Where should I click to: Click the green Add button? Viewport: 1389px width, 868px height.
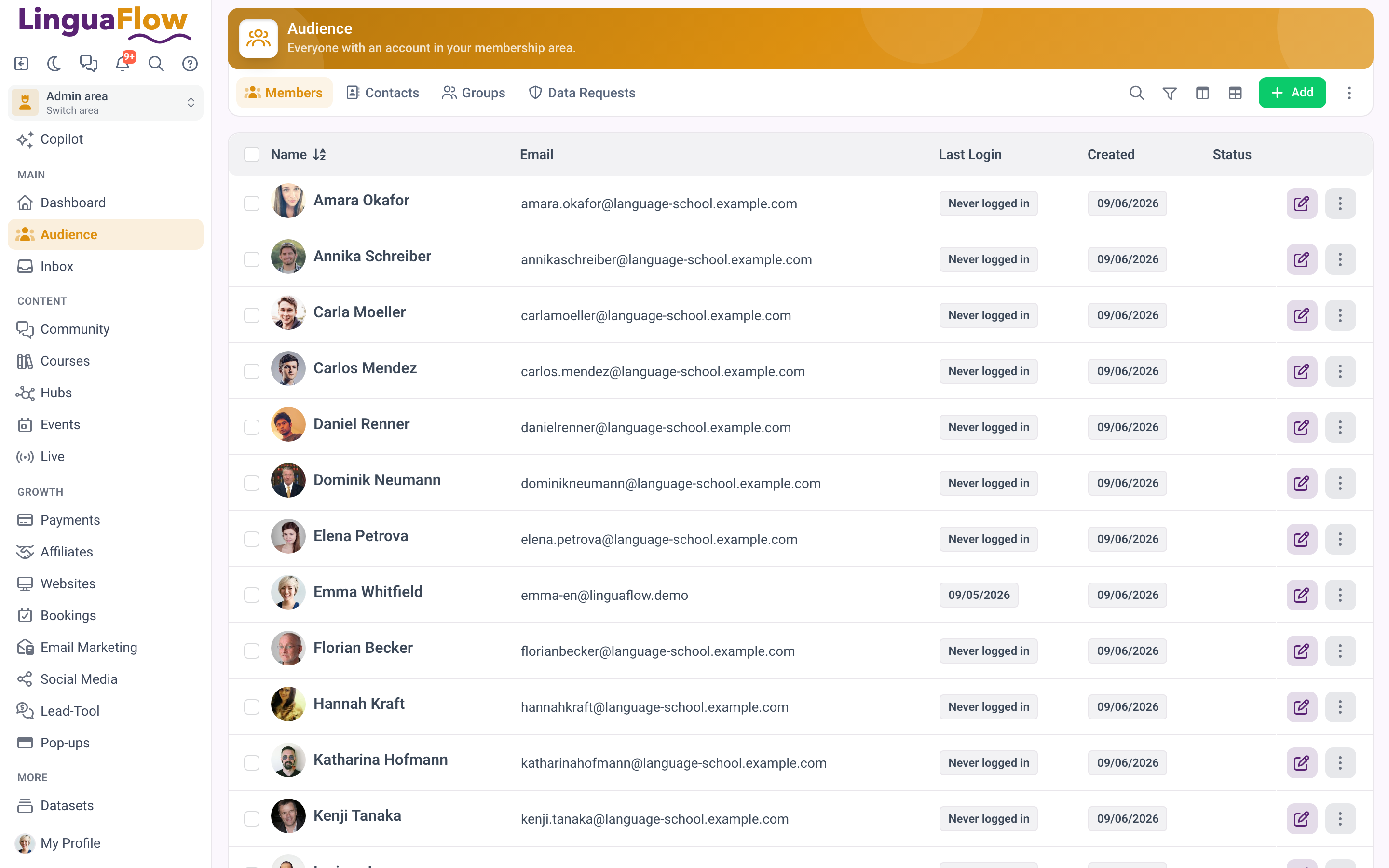click(x=1292, y=93)
